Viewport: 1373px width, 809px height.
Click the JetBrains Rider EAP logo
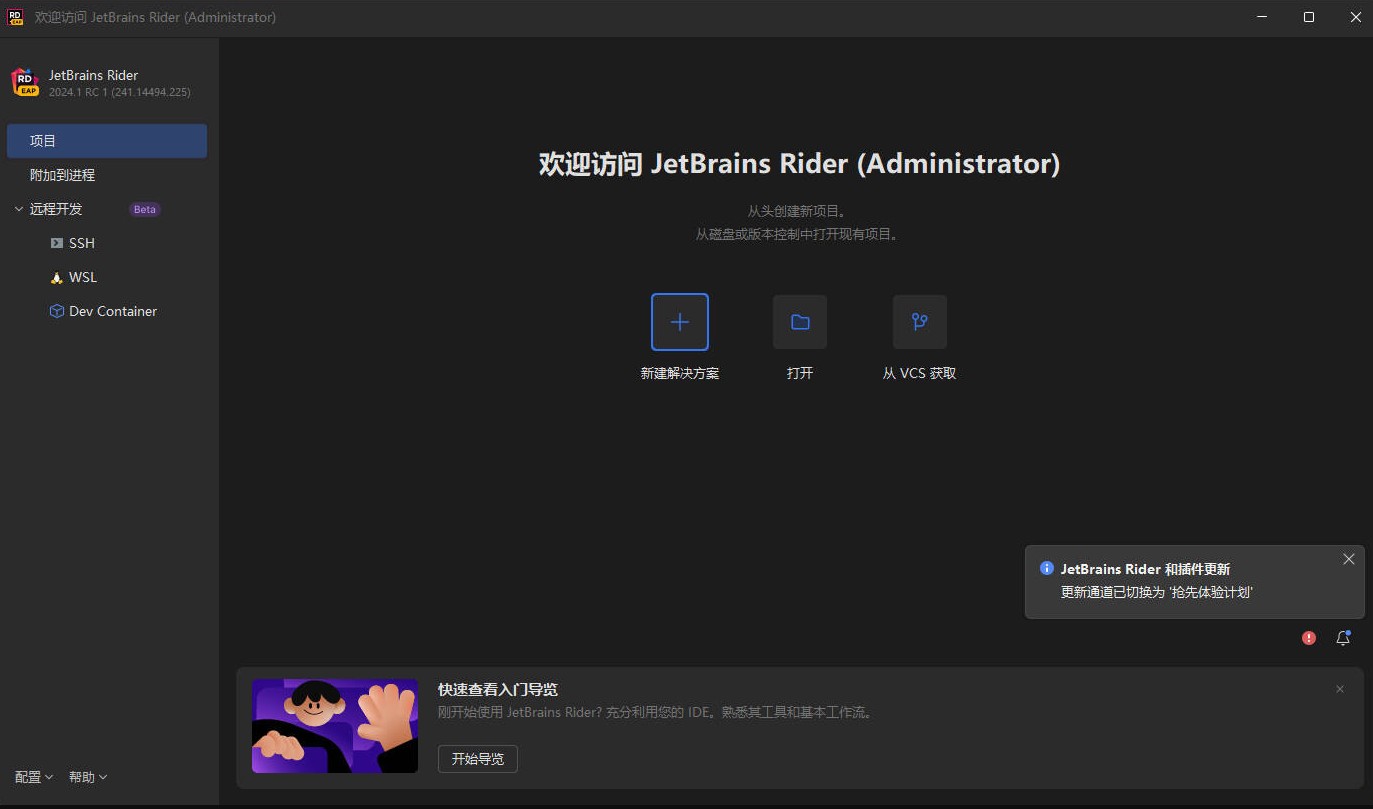tap(25, 82)
